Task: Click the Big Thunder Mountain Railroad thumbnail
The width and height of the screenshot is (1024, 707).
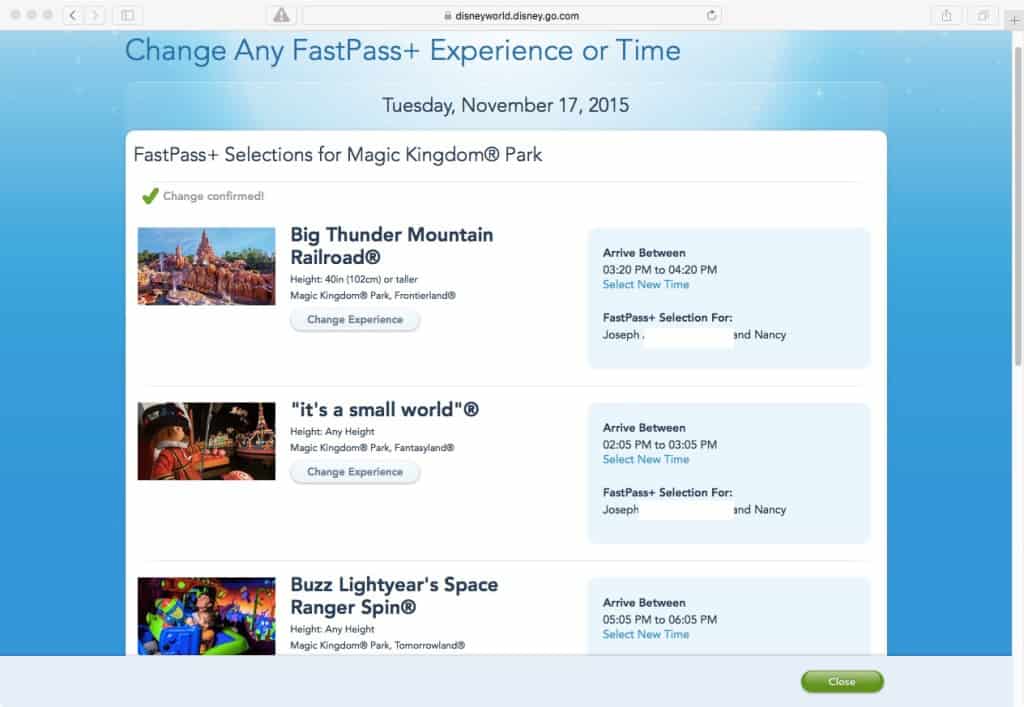Action: pyautogui.click(x=206, y=266)
